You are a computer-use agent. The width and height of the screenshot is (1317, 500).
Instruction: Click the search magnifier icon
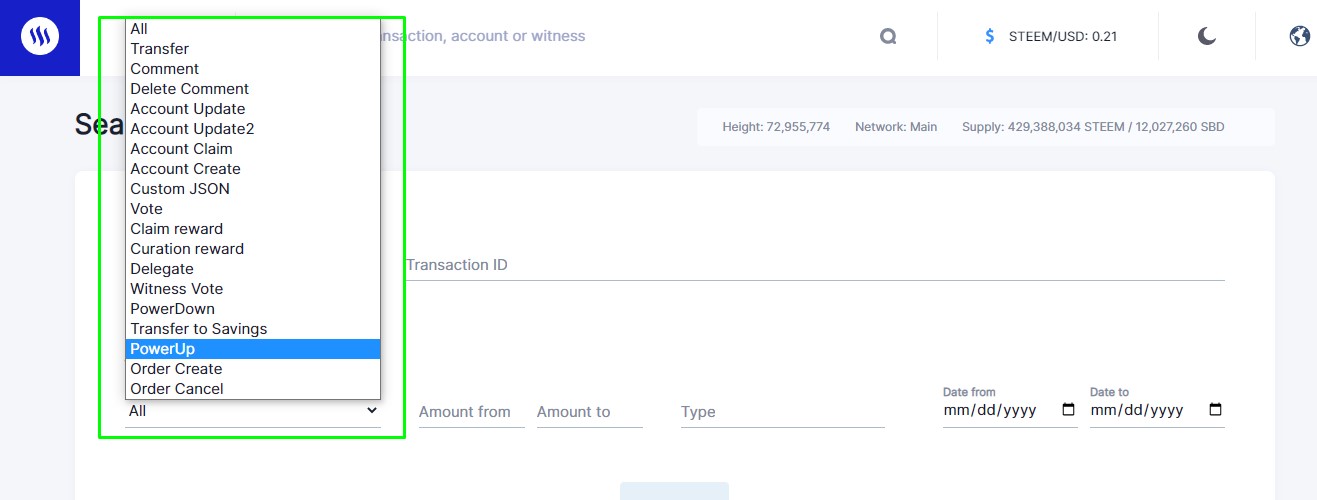pos(888,37)
